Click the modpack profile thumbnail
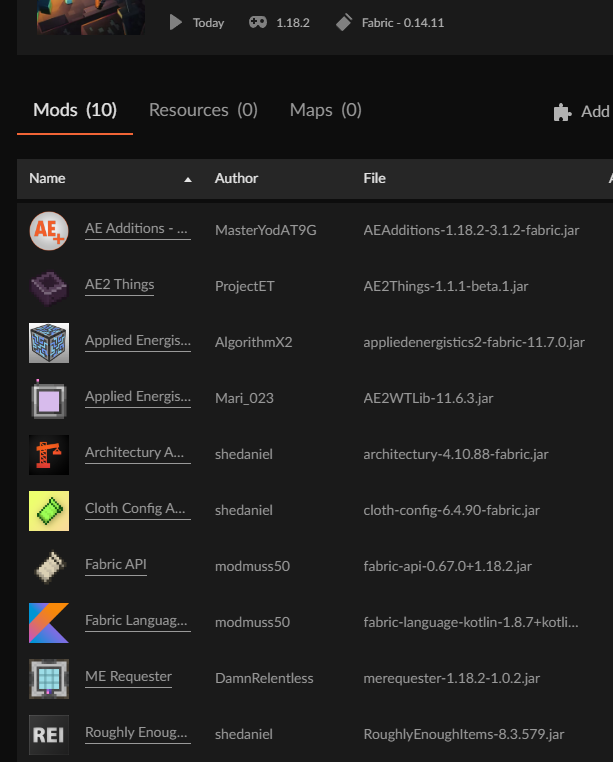This screenshot has width=613, height=762. point(90,17)
